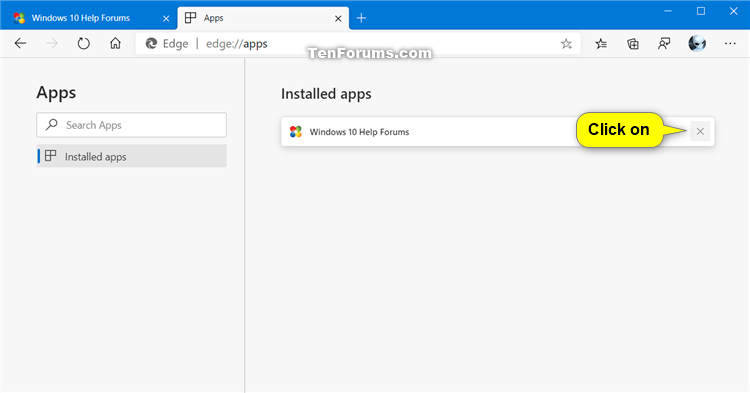The image size is (750, 393).
Task: Open the Collections icon
Action: (x=633, y=44)
